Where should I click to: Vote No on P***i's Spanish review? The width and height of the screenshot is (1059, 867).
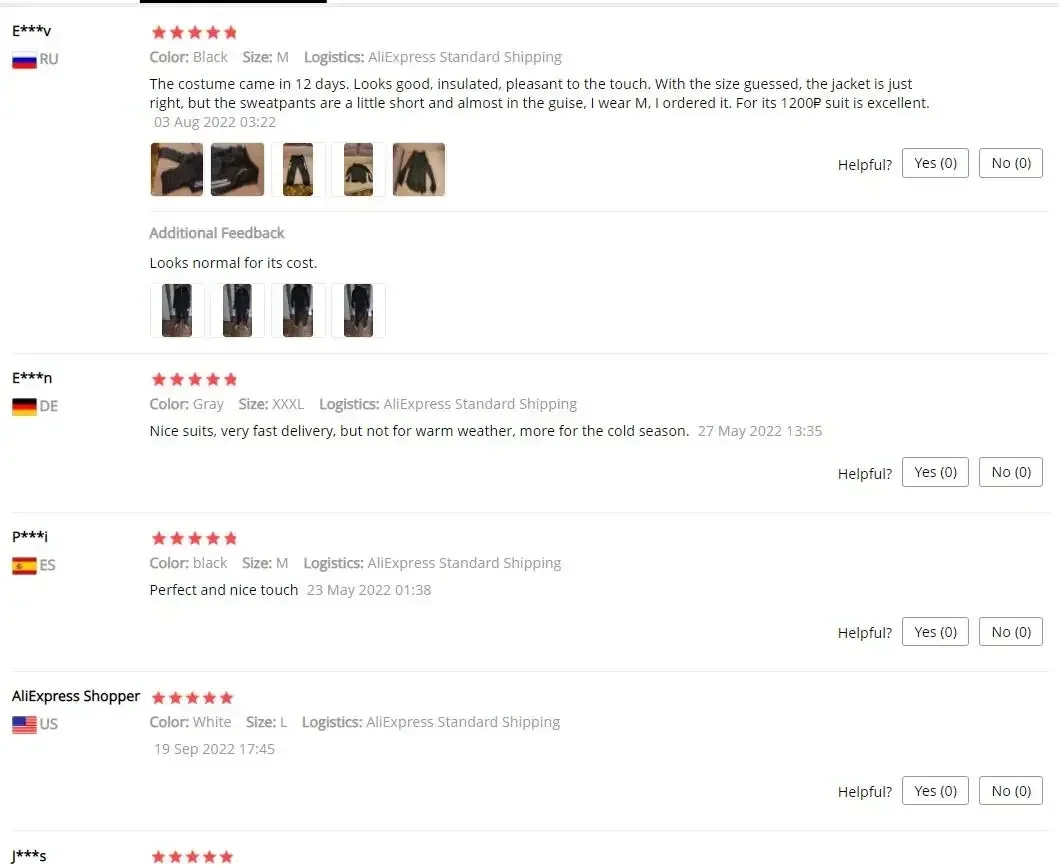[x=1010, y=632]
